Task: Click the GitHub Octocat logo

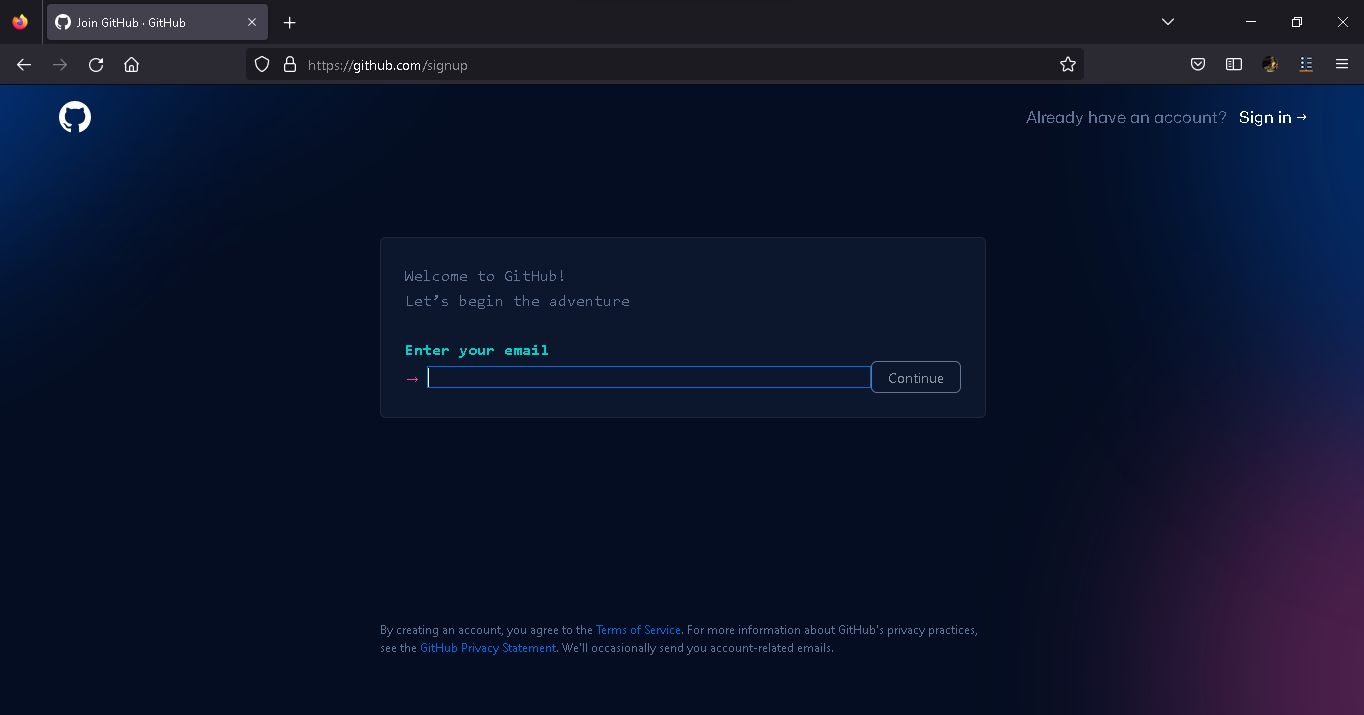Action: pyautogui.click(x=74, y=116)
